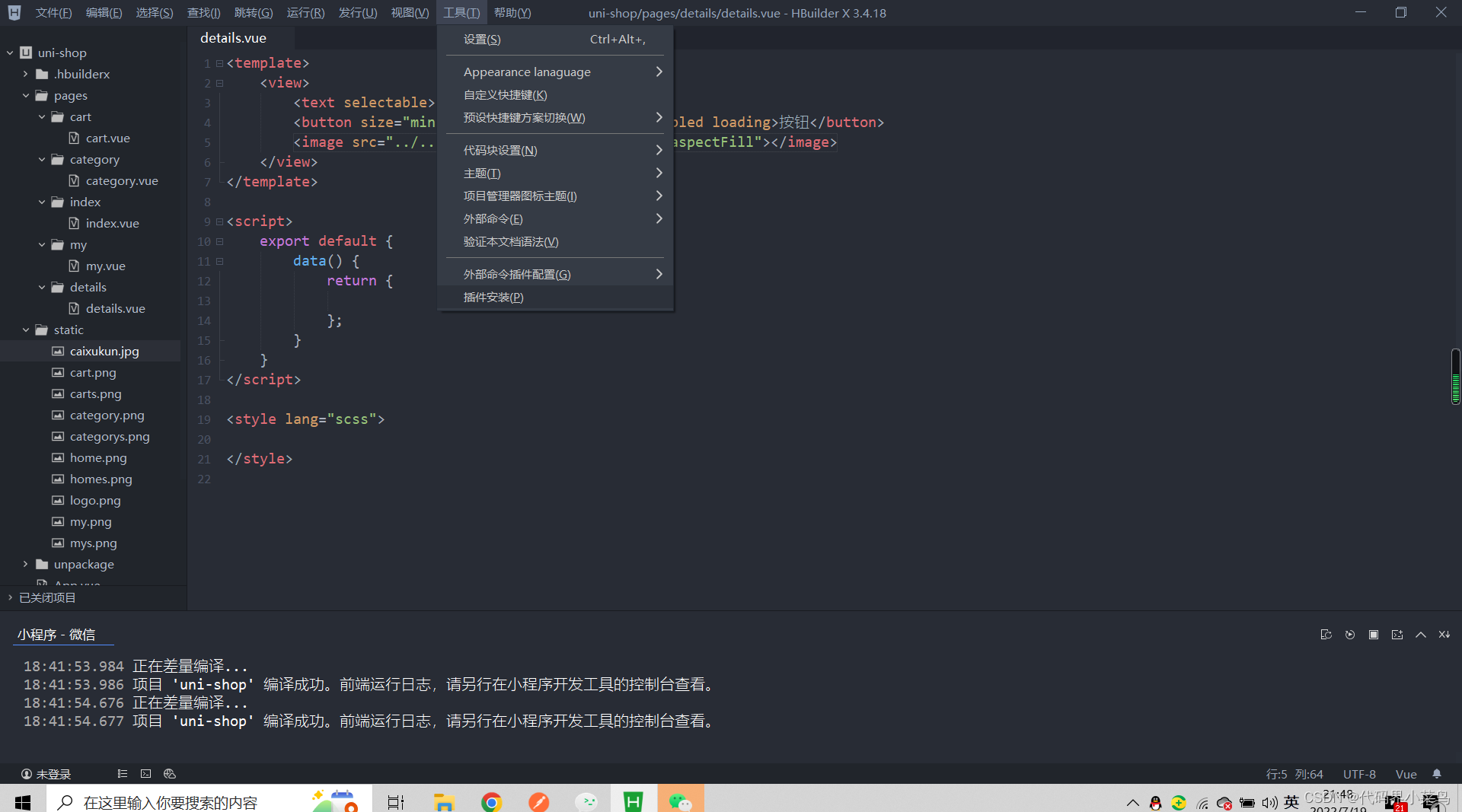Screen dimensions: 1462x812
Task: Select details.vue in the project tree
Action: pyautogui.click(x=116, y=308)
